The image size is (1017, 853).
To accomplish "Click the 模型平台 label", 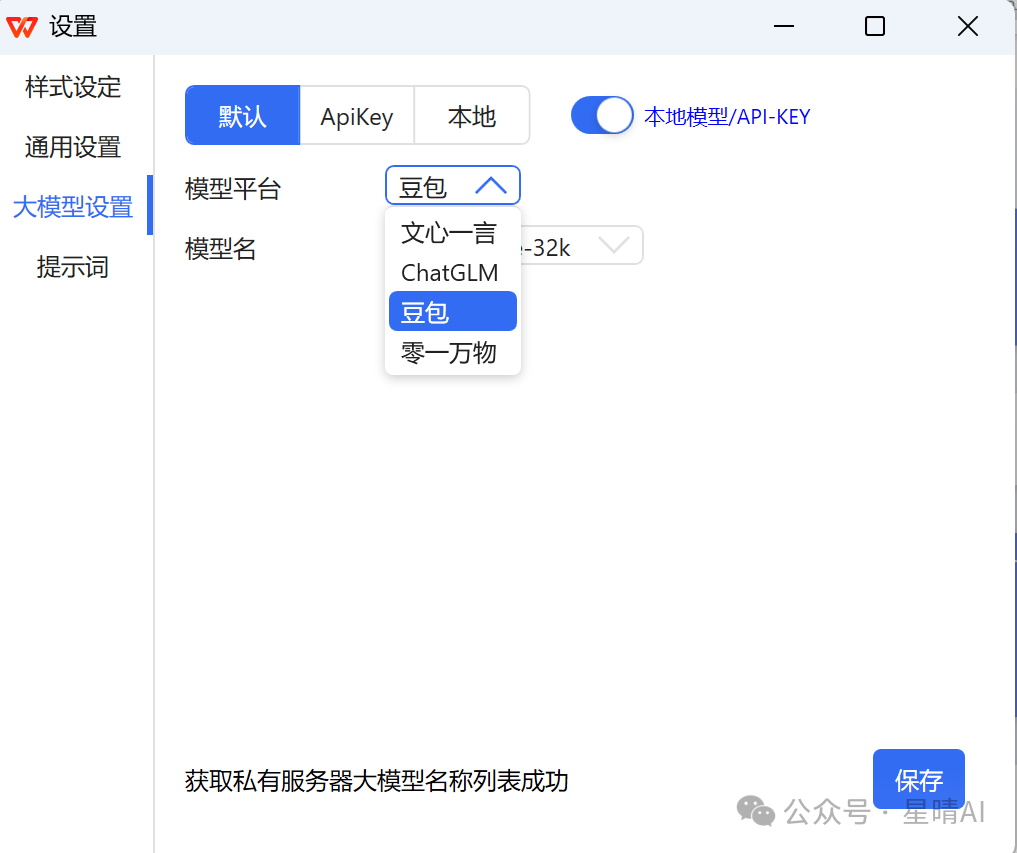I will coord(233,189).
